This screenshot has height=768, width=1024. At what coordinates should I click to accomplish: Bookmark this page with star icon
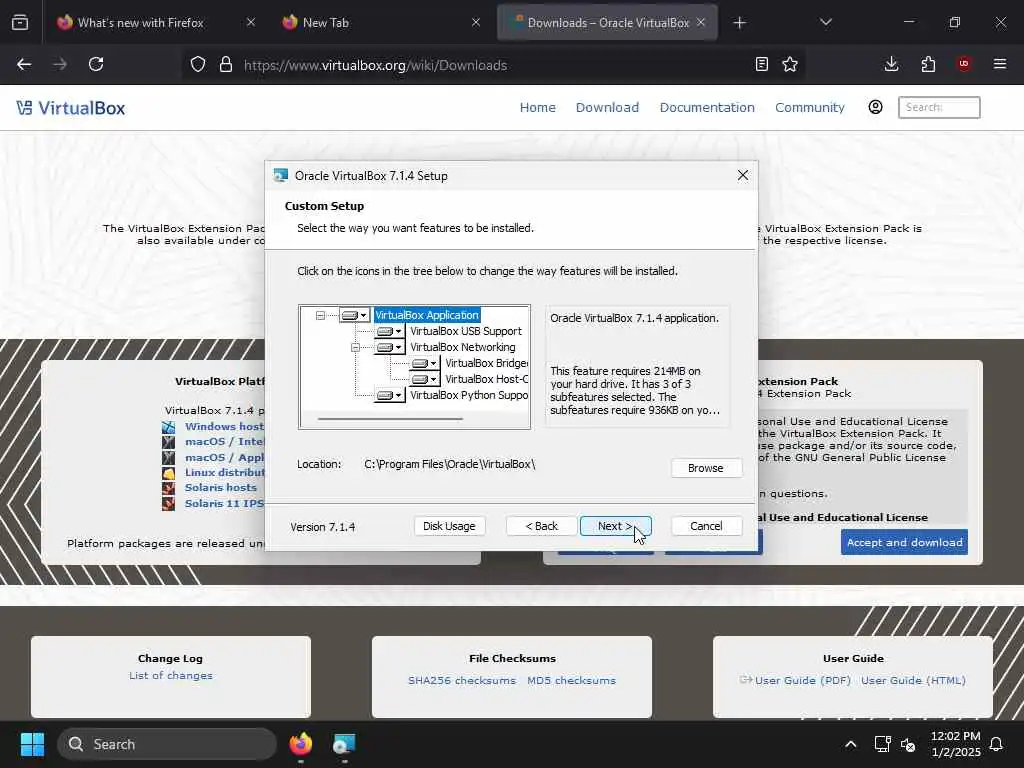pos(790,65)
